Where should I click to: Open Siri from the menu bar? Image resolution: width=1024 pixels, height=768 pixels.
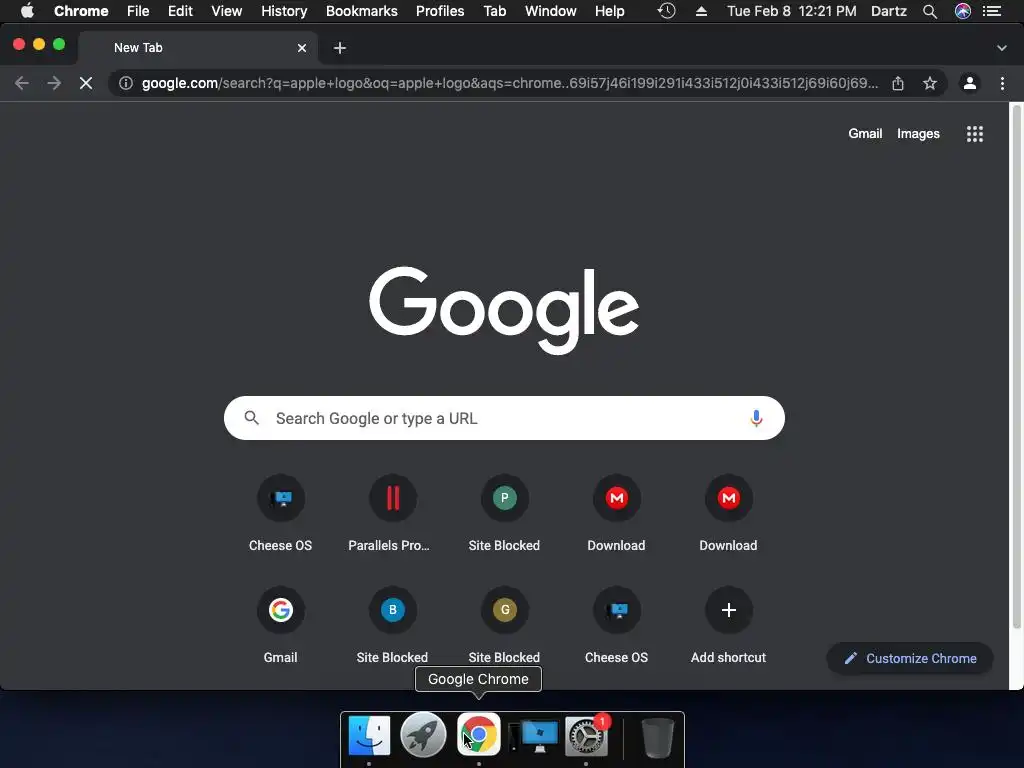click(963, 11)
